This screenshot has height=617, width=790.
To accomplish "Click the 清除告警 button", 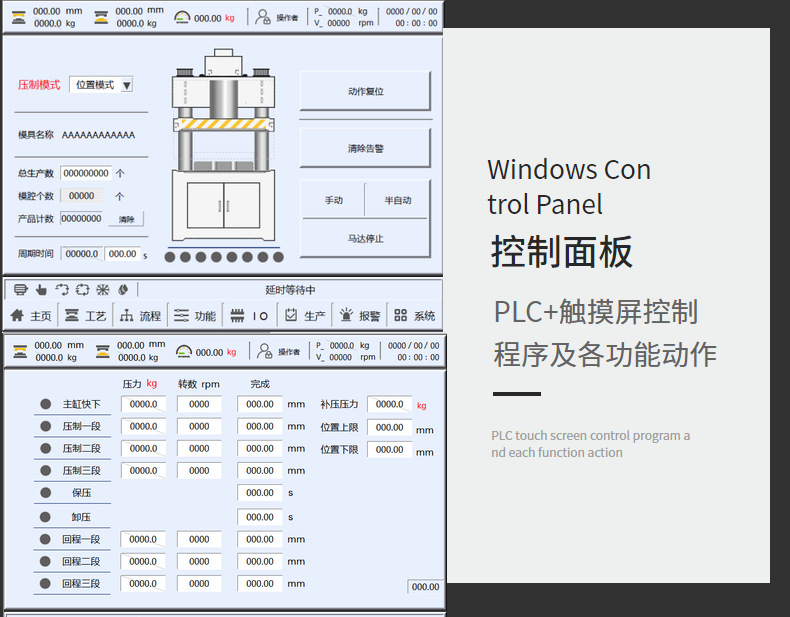I will pyautogui.click(x=365, y=148).
